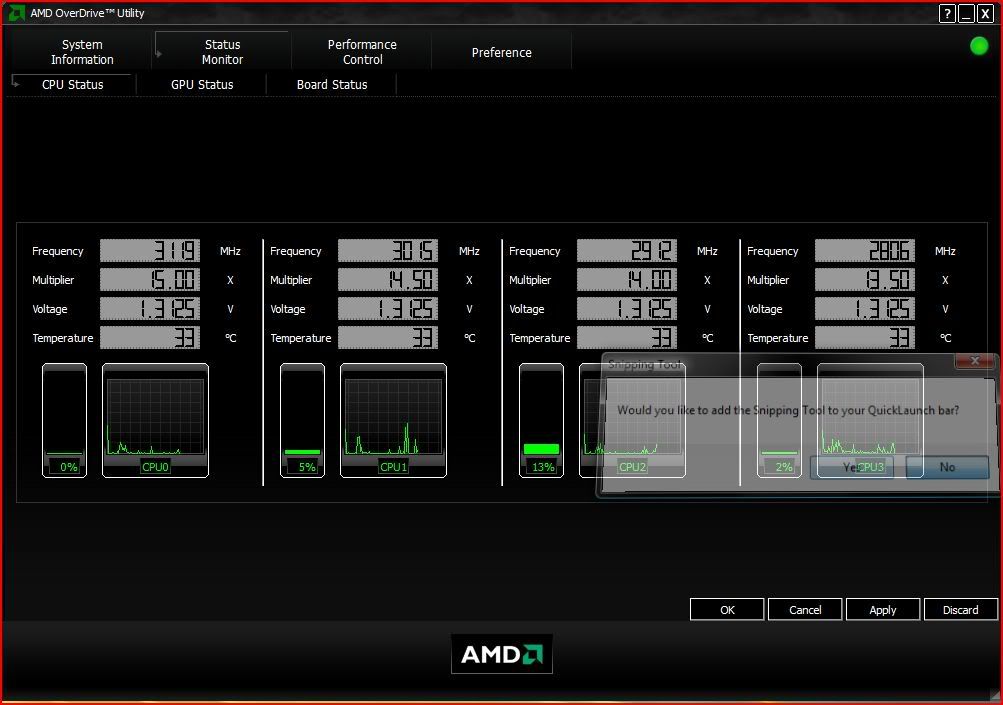The image size is (1003, 705).
Task: Select the CPU Status sub-tab
Action: [x=72, y=84]
